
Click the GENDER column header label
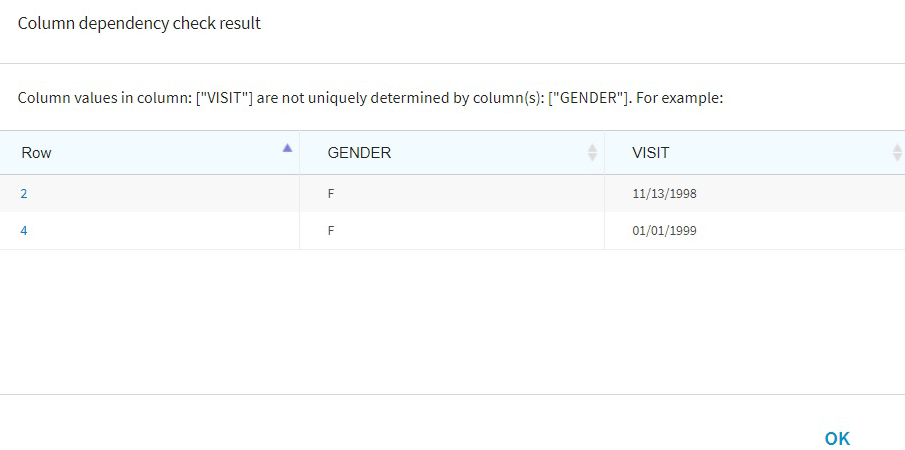359,153
